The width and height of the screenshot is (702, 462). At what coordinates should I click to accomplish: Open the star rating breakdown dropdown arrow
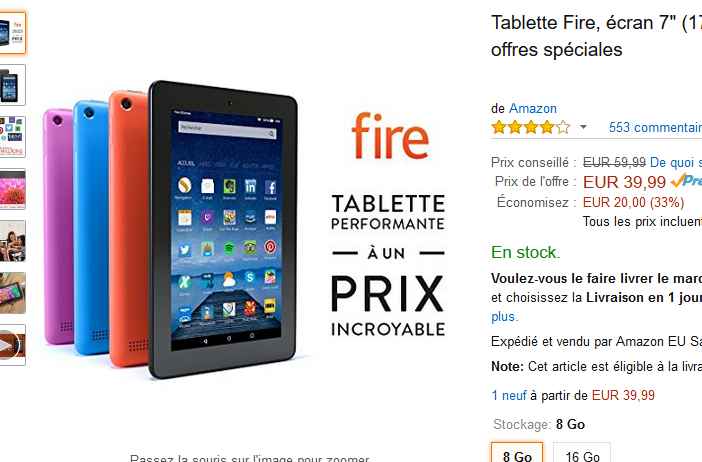point(583,127)
